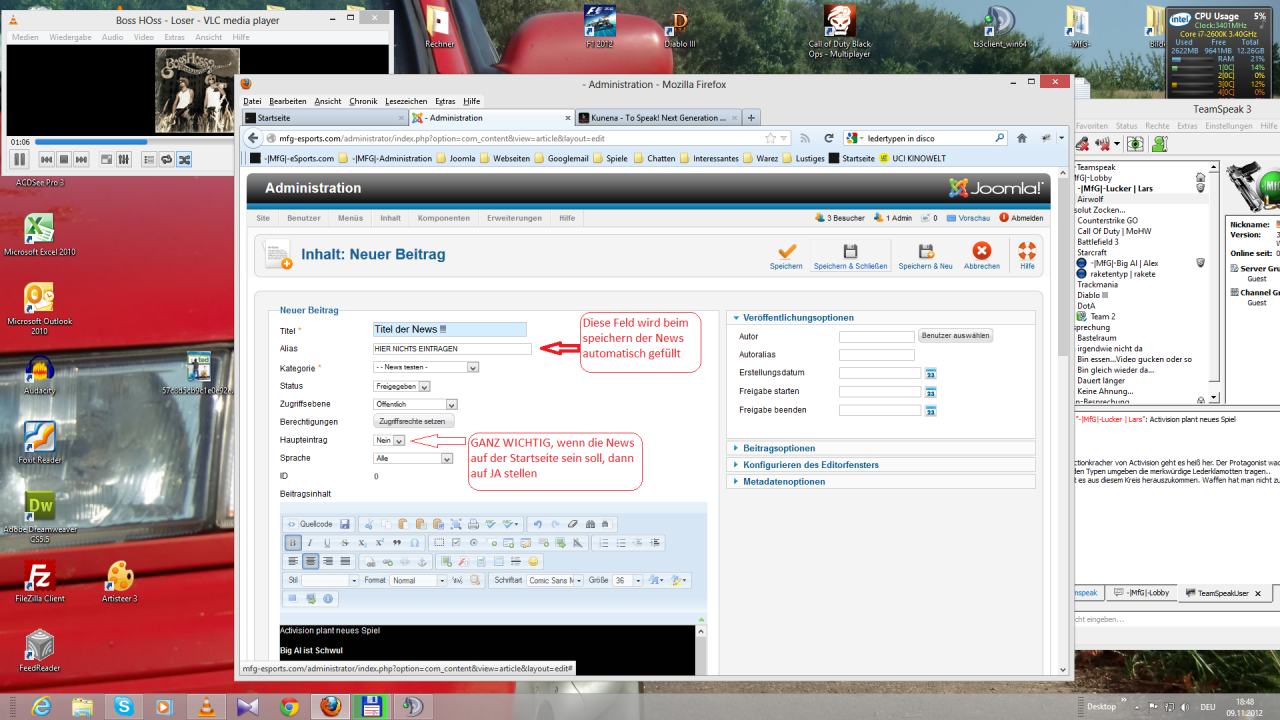Screen dimensions: 1280x720
Task: Open the Kategorie dropdown
Action: click(473, 367)
